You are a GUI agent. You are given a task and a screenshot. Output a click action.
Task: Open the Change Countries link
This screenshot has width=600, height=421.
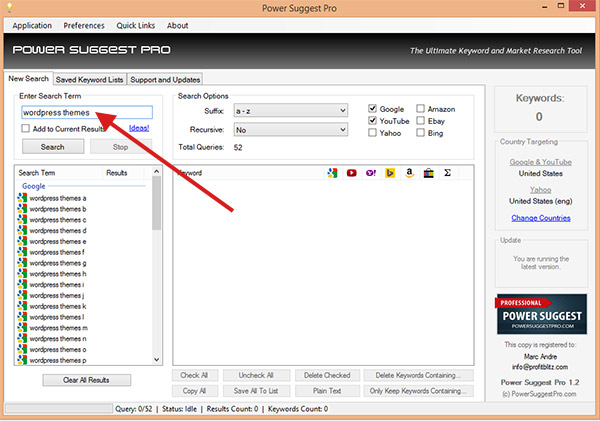pyautogui.click(x=541, y=218)
